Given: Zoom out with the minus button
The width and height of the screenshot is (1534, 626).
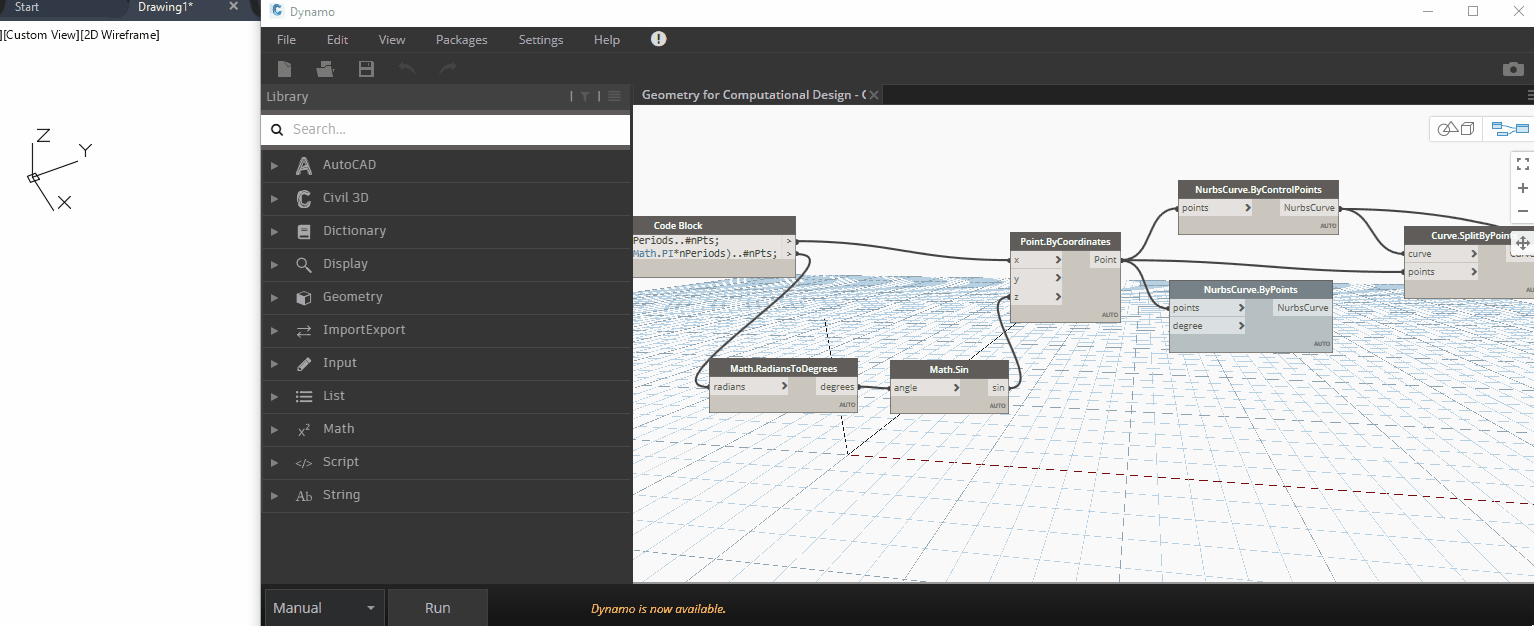Looking at the screenshot, I should 1523,211.
